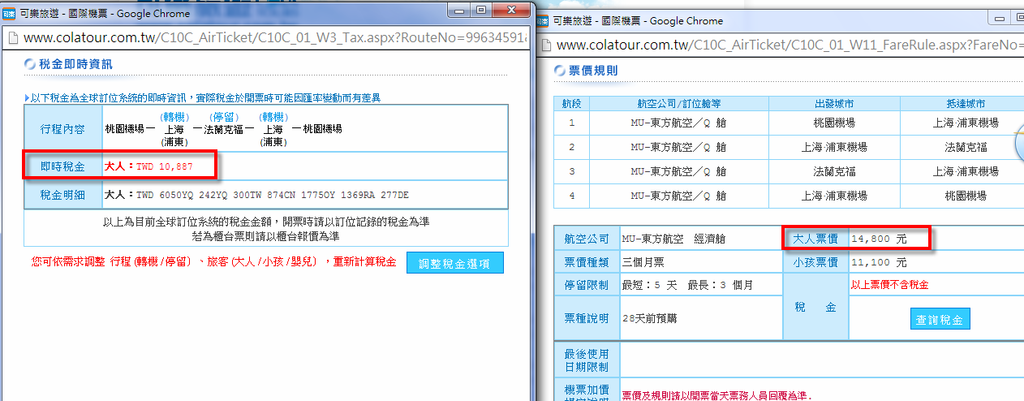Click the value 最短：5 天 最長：3 個月
1024x401 pixels.
[688, 285]
